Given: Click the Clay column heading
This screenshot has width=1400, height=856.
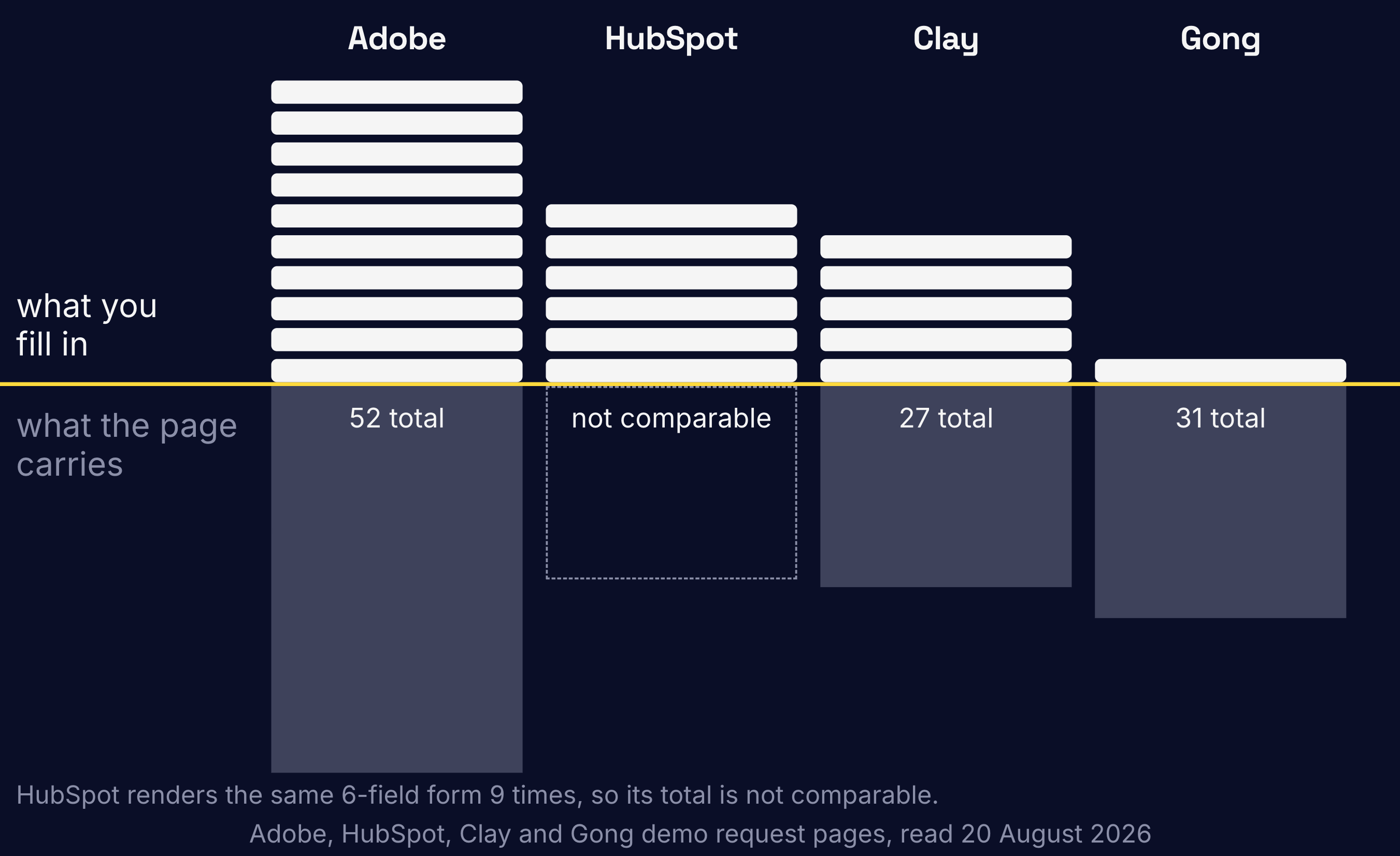Looking at the screenshot, I should pyautogui.click(x=946, y=40).
